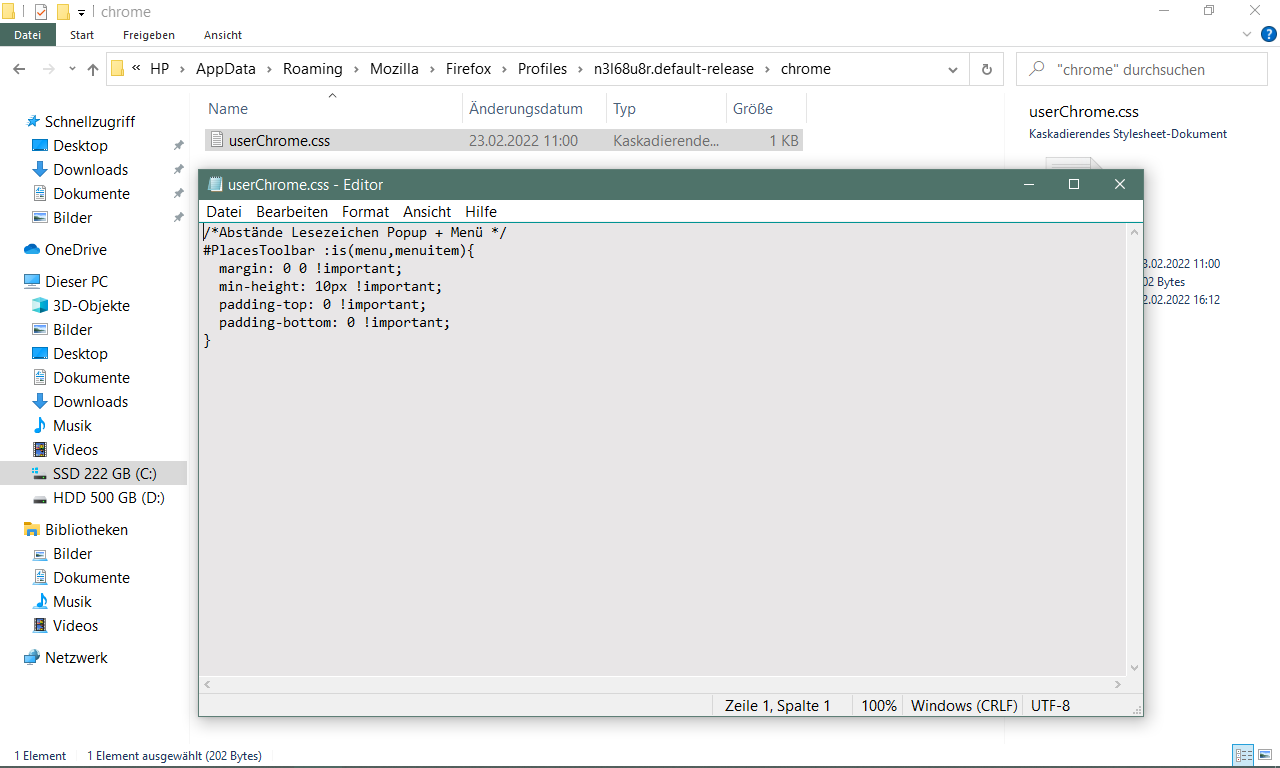The width and height of the screenshot is (1280, 768).
Task: Open OneDrive in the navigation pane
Action: point(75,250)
